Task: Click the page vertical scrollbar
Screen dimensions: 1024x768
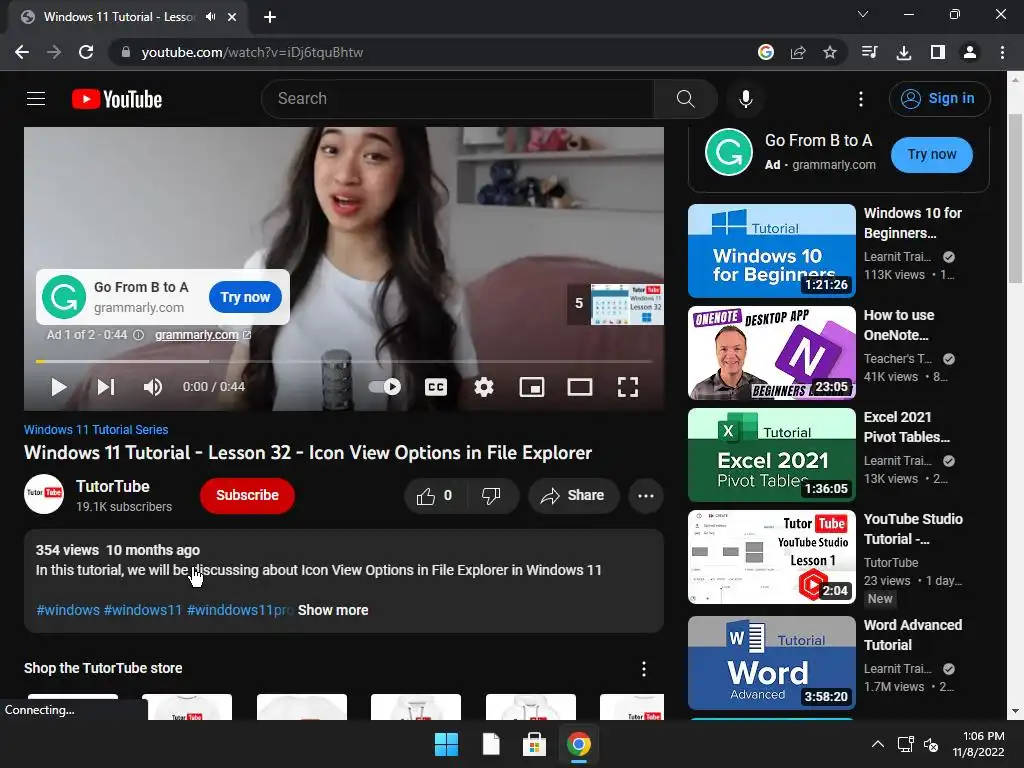Action: click(x=1015, y=198)
